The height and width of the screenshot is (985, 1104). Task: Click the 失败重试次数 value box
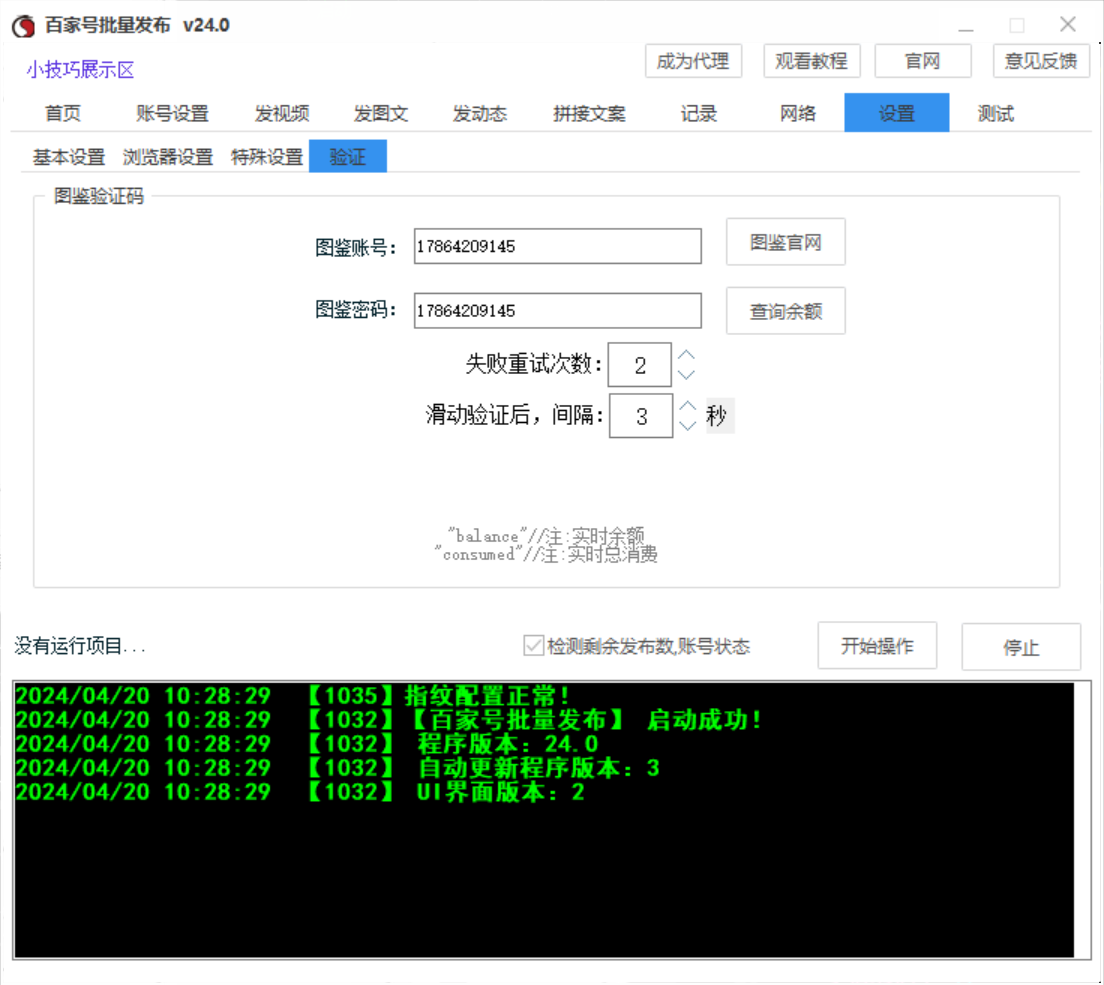(x=639, y=365)
